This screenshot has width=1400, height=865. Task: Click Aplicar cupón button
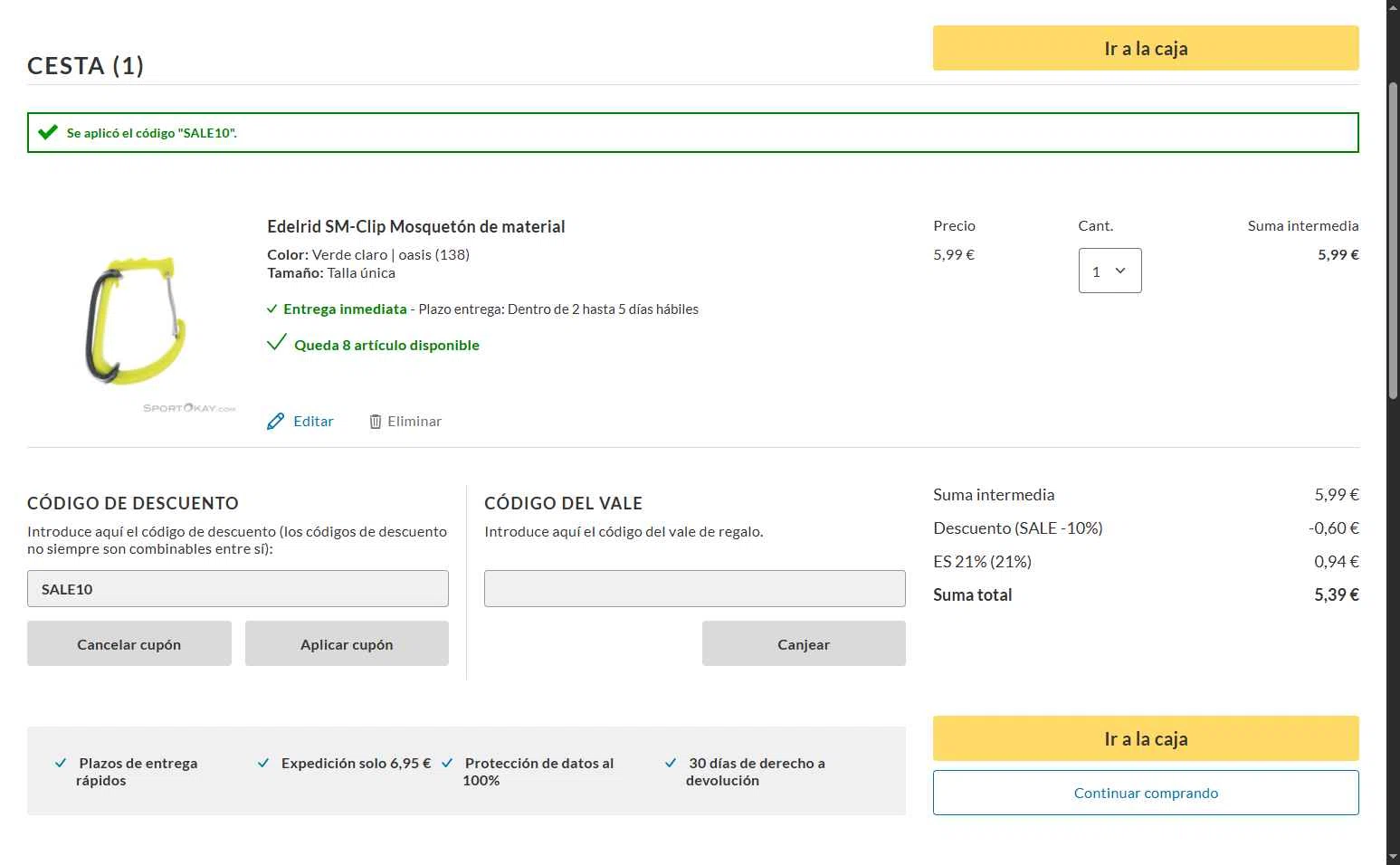(x=347, y=643)
